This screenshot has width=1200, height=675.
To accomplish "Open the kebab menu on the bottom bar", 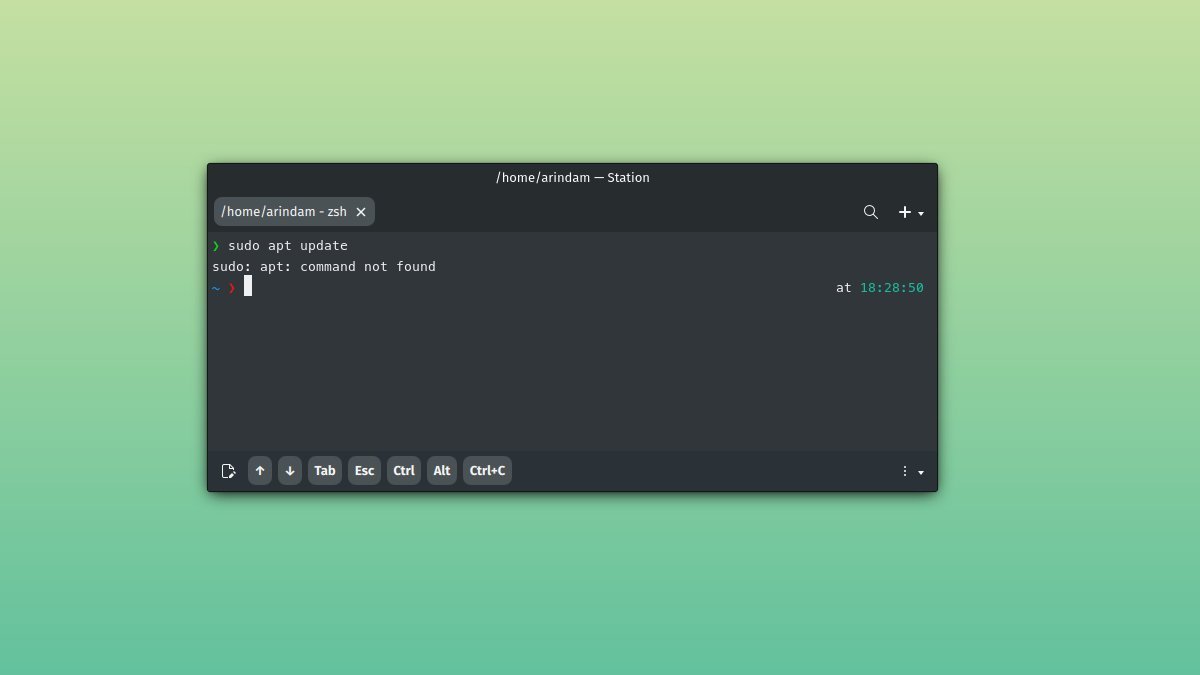I will point(905,470).
